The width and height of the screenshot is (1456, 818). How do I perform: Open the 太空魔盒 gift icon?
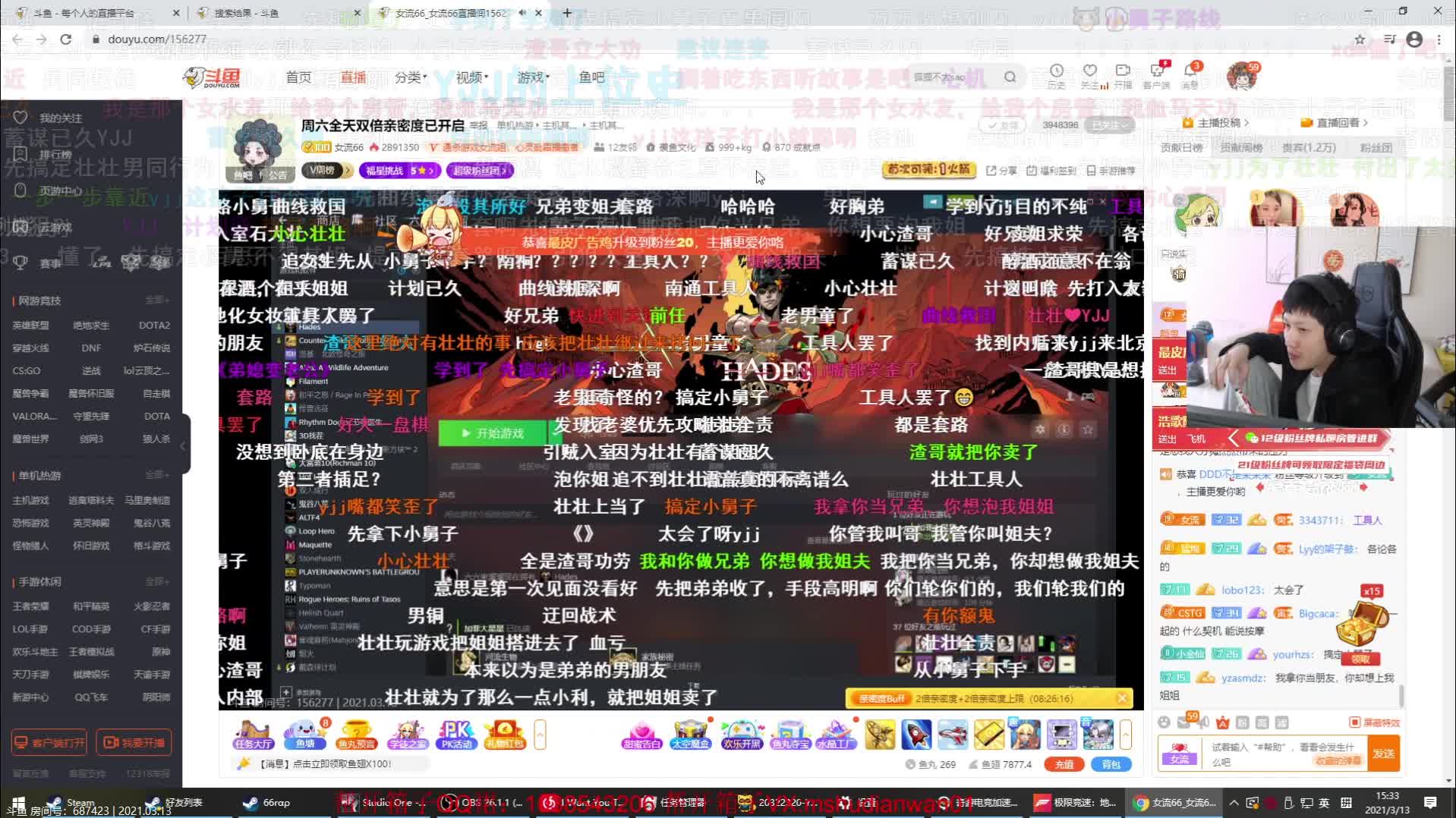tap(691, 734)
